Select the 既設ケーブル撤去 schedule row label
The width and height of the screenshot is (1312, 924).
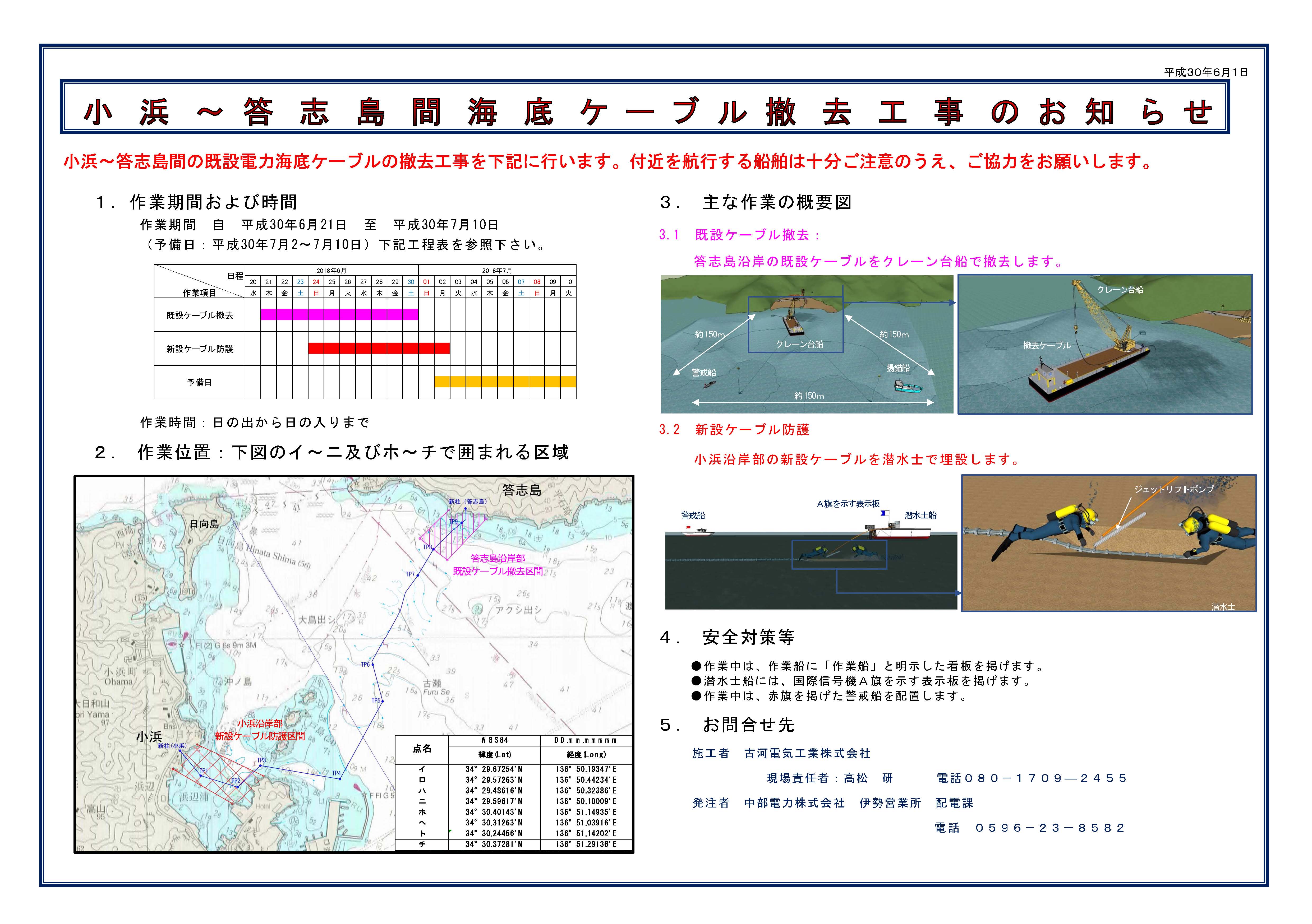click(x=199, y=315)
